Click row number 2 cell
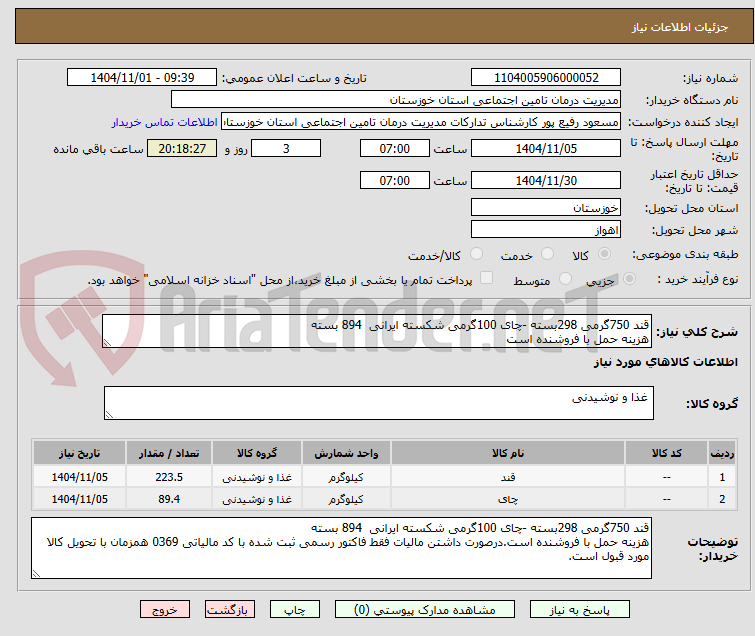This screenshot has width=755, height=636. click(x=722, y=499)
